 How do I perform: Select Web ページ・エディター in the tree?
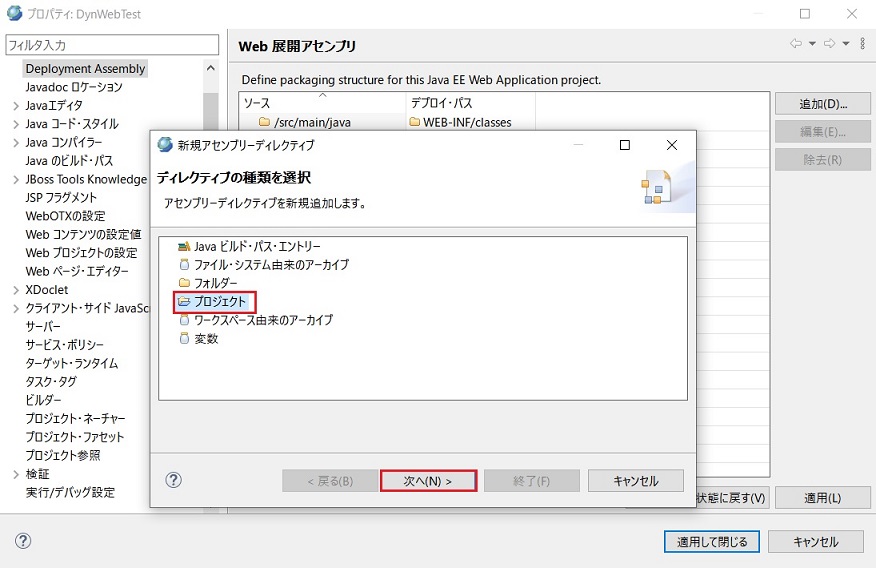tap(77, 271)
